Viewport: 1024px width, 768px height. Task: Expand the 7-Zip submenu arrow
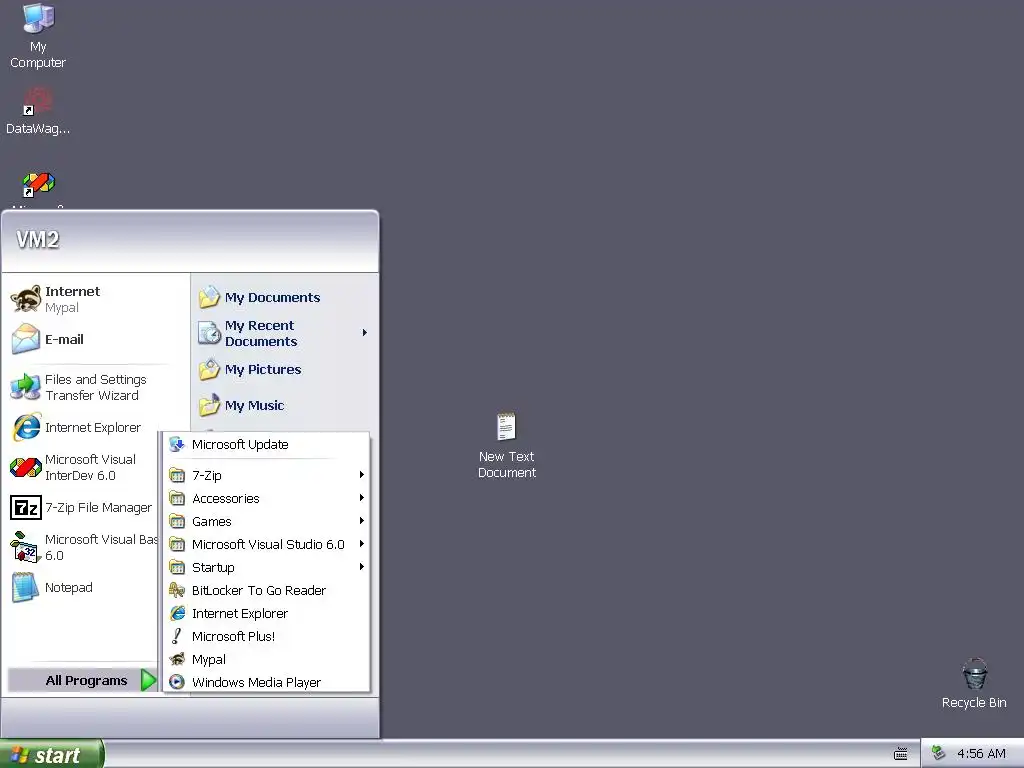(x=362, y=475)
